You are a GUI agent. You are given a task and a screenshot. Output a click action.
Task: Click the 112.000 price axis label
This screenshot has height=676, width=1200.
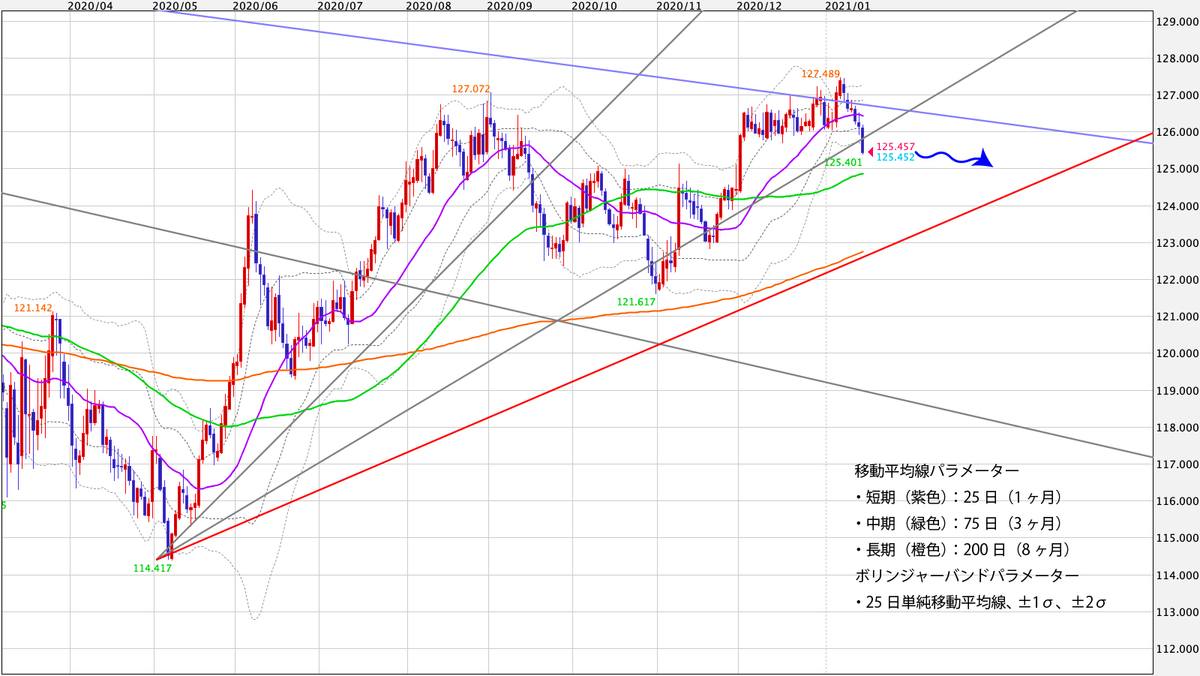(x=1178, y=649)
